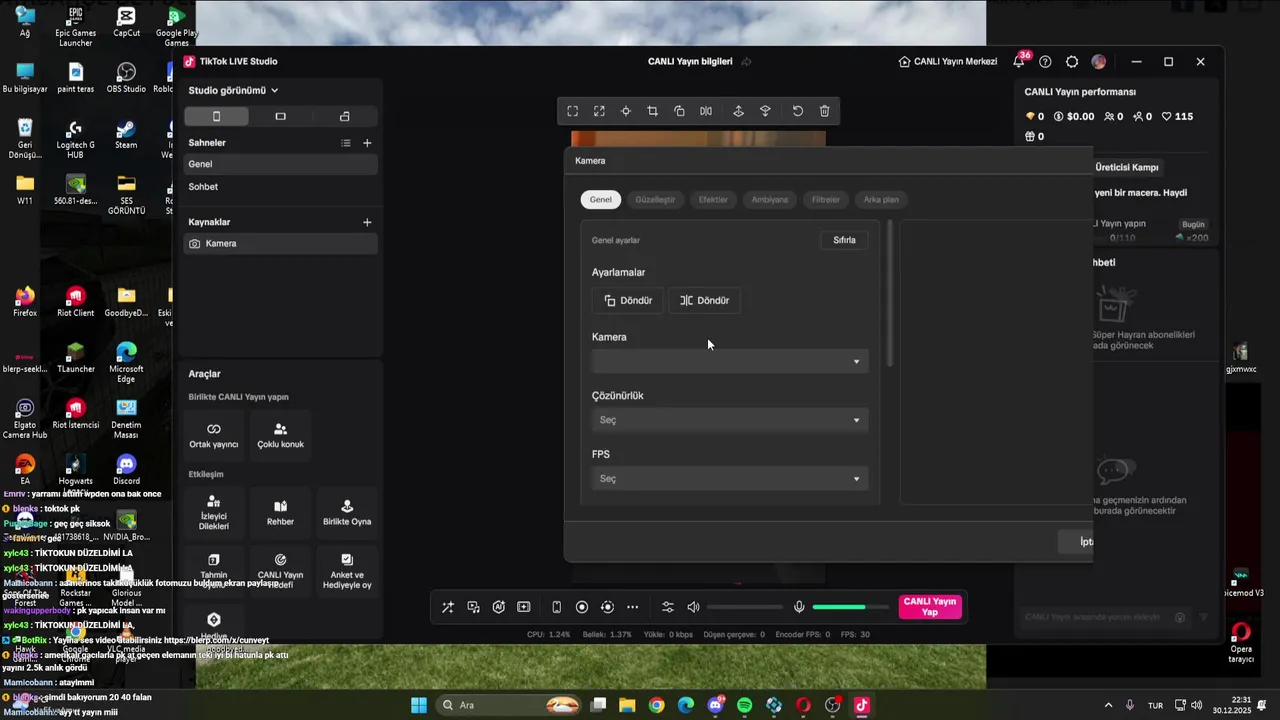Open the Anket ve Hediyeyle oy tool

[347, 571]
